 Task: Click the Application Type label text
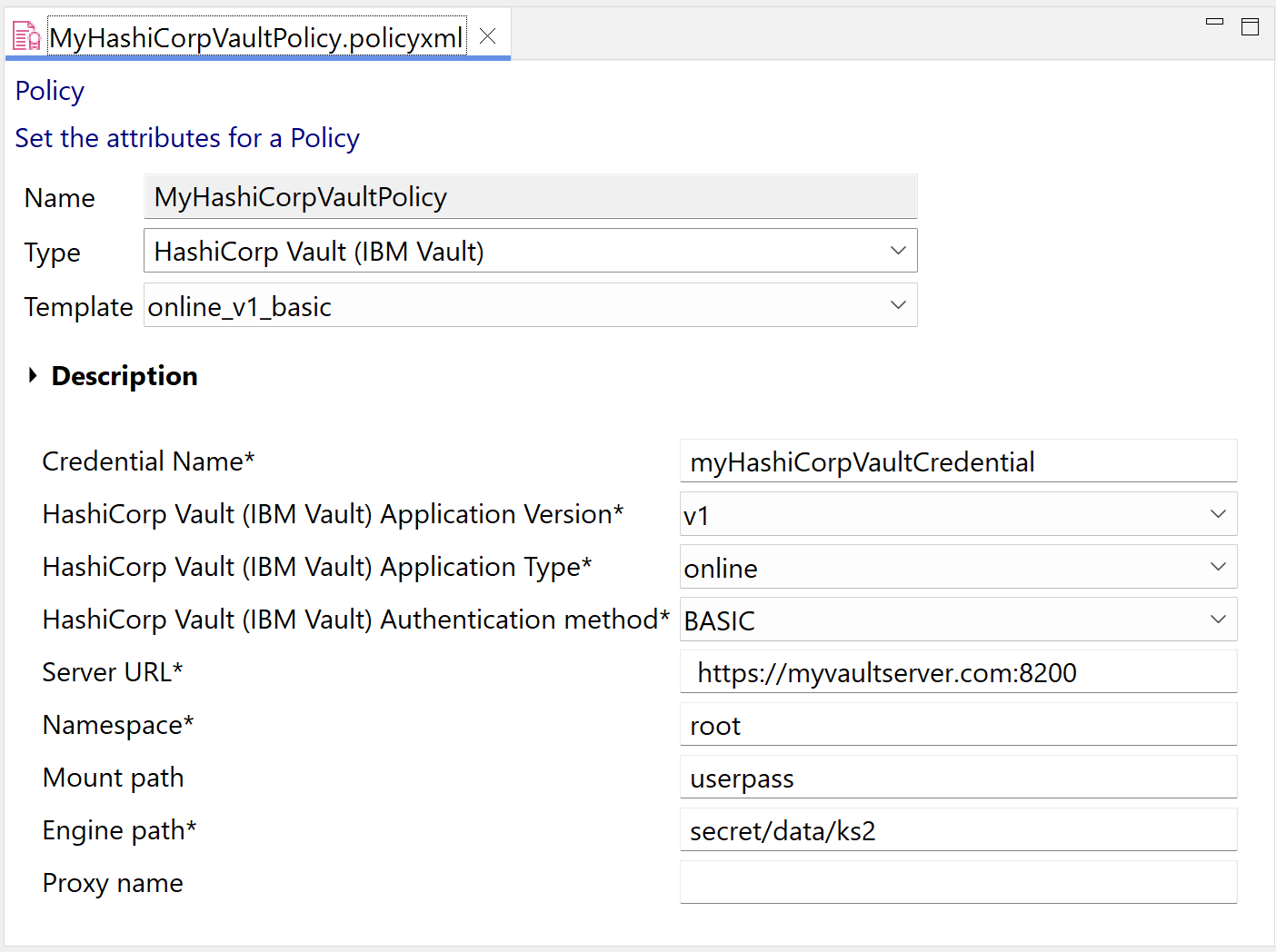click(317, 567)
